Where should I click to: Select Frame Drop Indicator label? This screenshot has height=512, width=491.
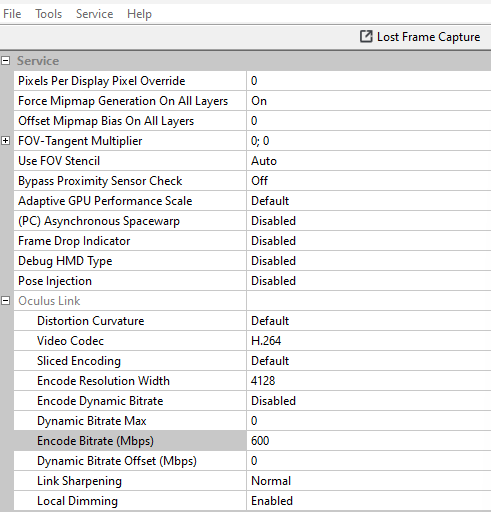point(74,241)
